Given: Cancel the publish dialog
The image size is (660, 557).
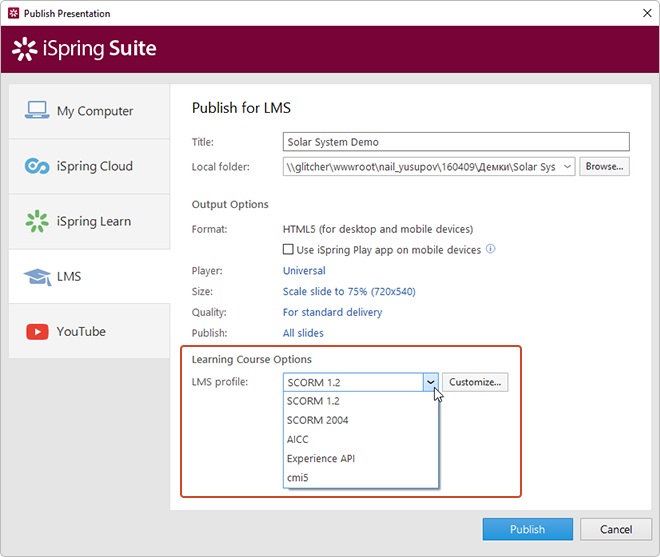Looking at the screenshot, I should (x=616, y=529).
